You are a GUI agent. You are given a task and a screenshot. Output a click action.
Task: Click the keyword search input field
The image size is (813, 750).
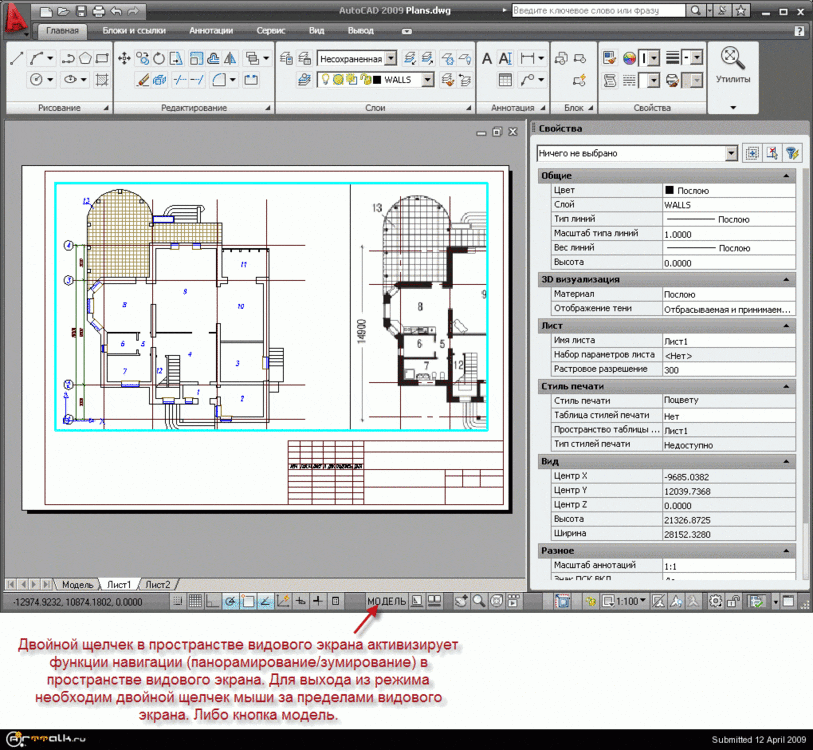pyautogui.click(x=598, y=10)
